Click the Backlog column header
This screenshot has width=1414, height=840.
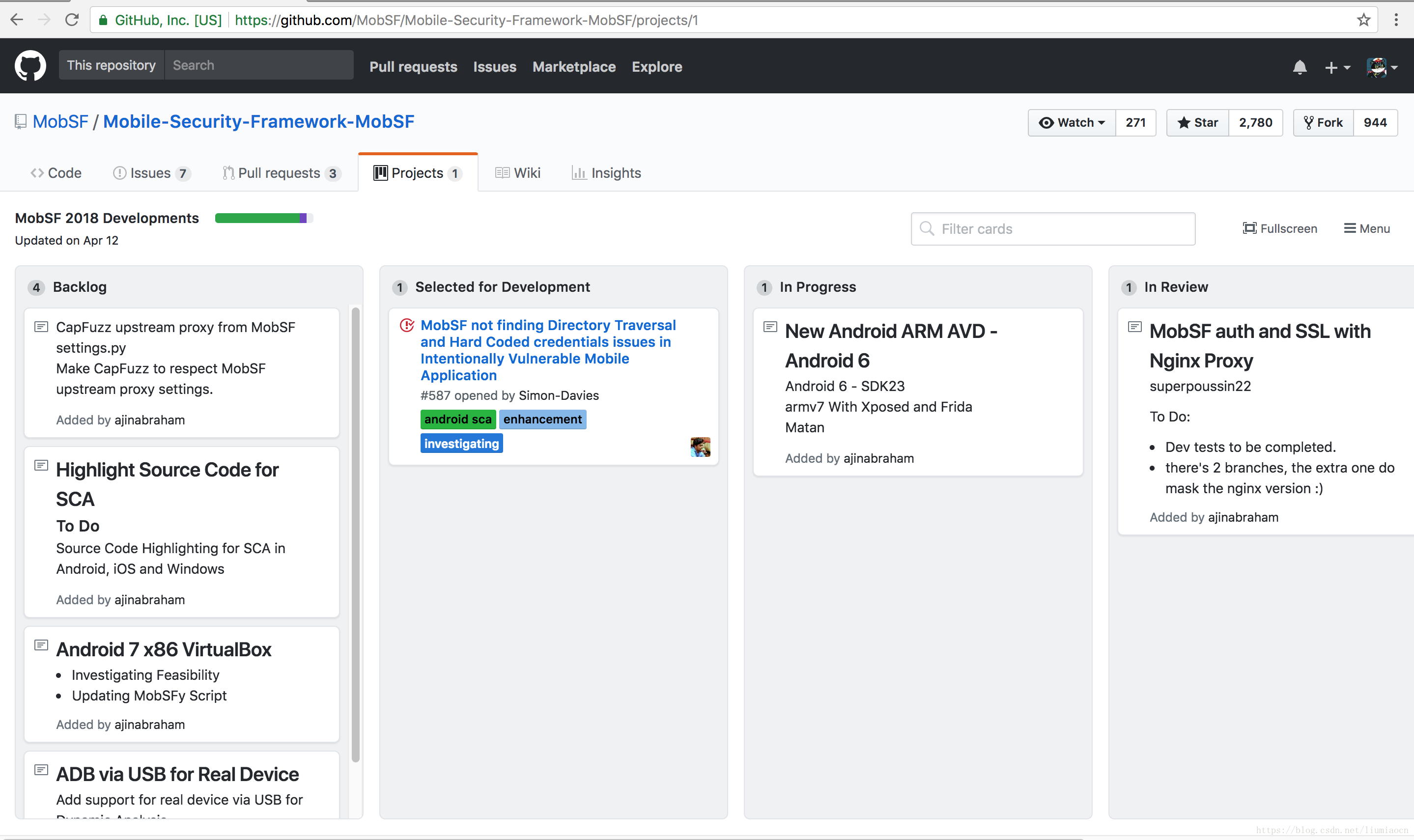(x=80, y=286)
